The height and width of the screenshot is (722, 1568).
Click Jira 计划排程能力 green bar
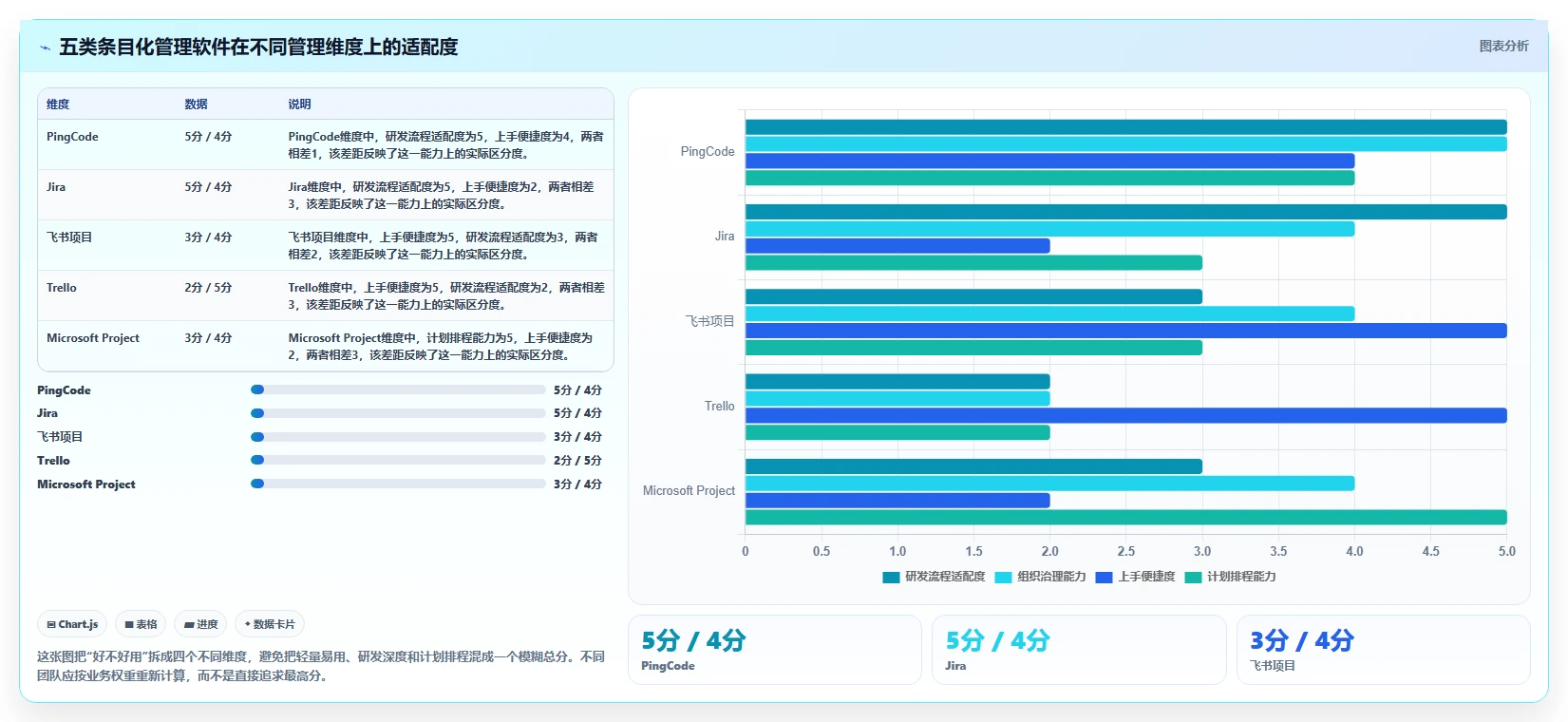pyautogui.click(x=973, y=263)
